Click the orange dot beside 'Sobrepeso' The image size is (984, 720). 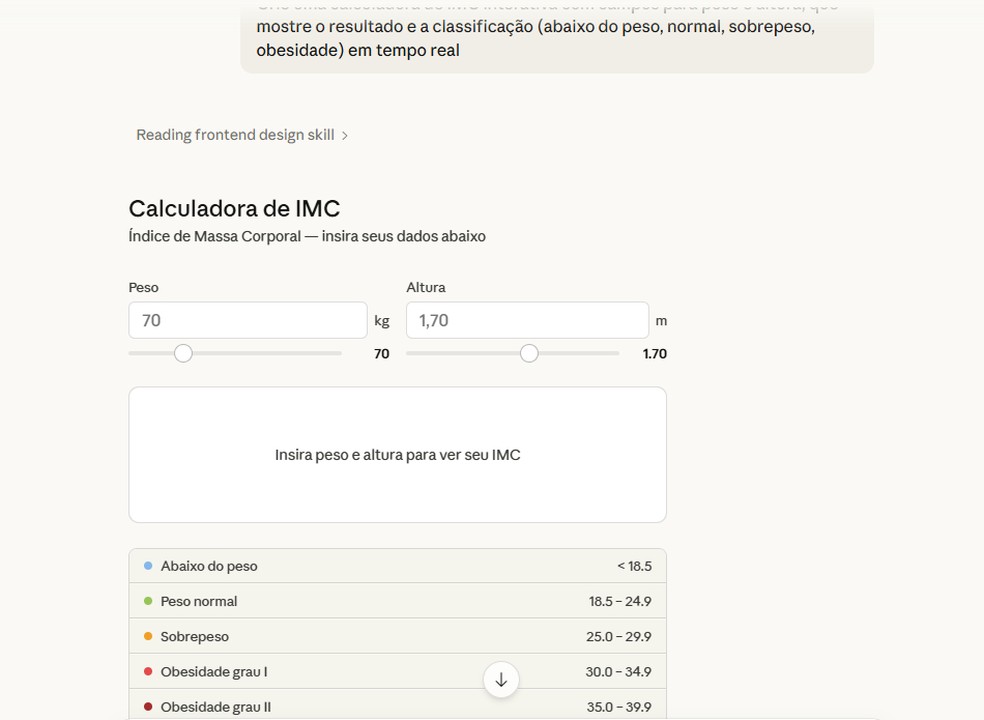click(x=148, y=636)
